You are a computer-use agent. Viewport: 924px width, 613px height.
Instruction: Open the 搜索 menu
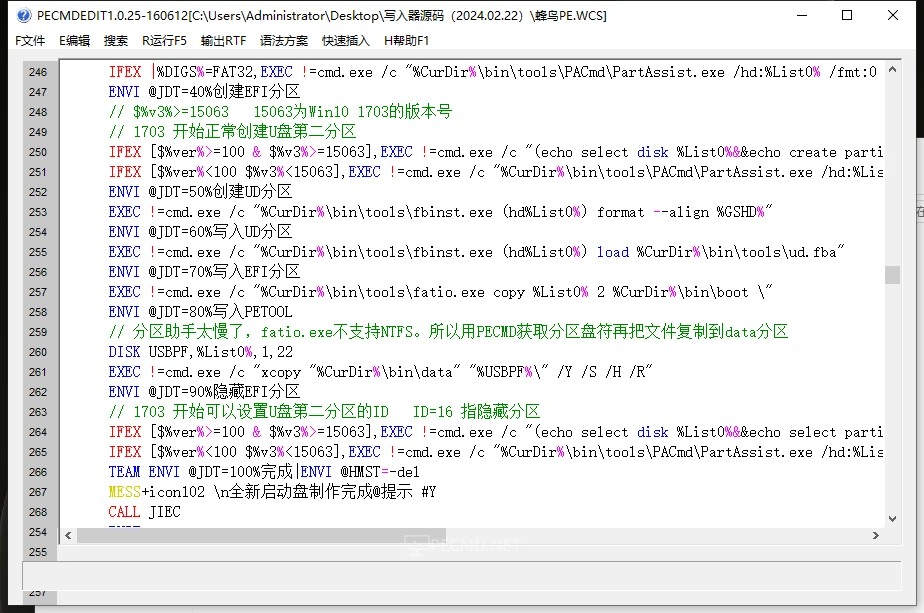pyautogui.click(x=116, y=40)
